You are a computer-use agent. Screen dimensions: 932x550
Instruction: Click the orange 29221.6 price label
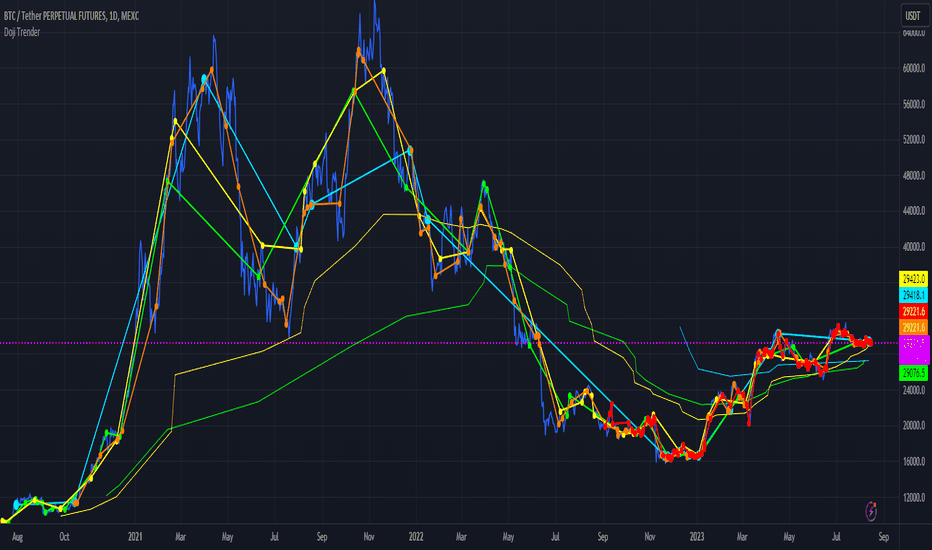tap(914, 327)
